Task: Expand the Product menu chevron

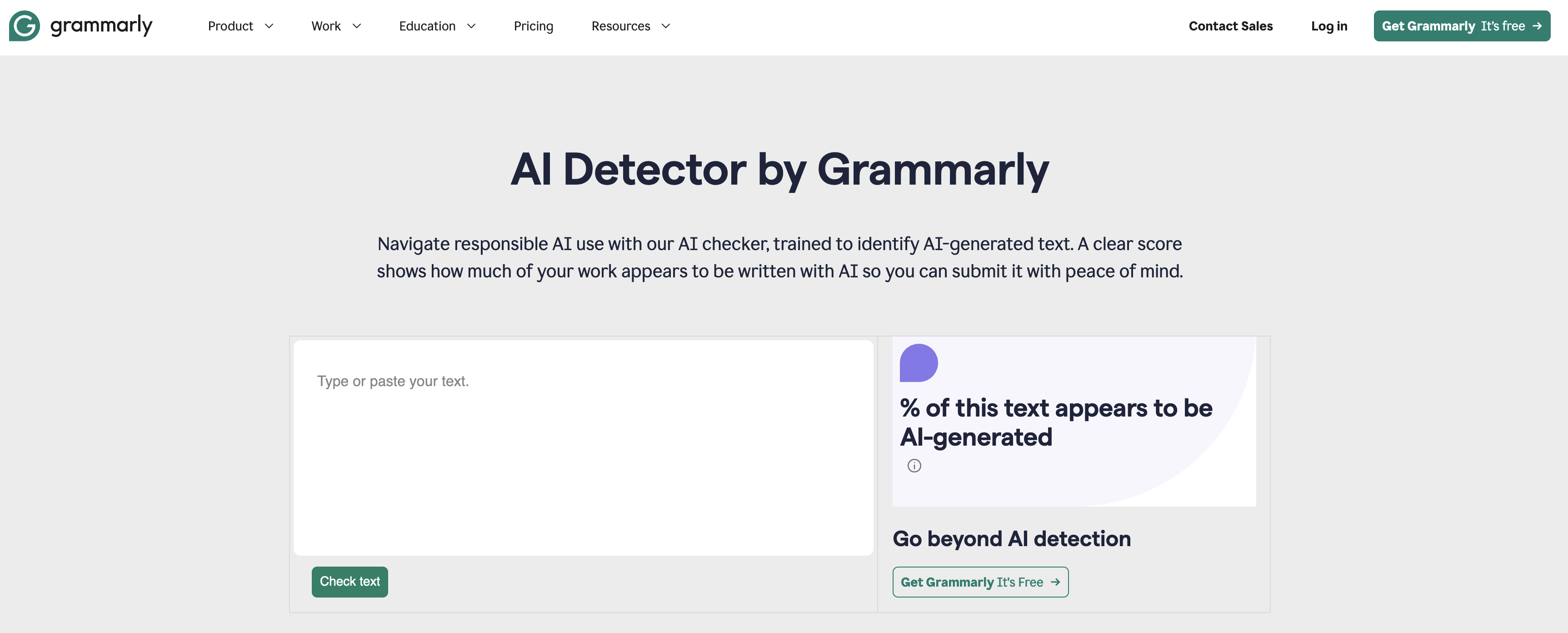Action: click(269, 26)
